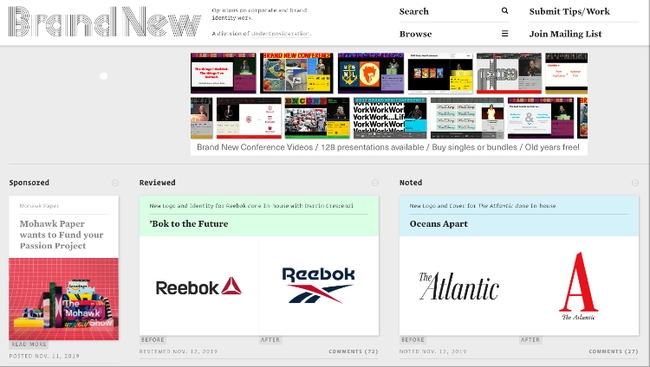The height and width of the screenshot is (367, 650).
Task: Open the ampersand slide video thumbnail
Action: (541, 118)
